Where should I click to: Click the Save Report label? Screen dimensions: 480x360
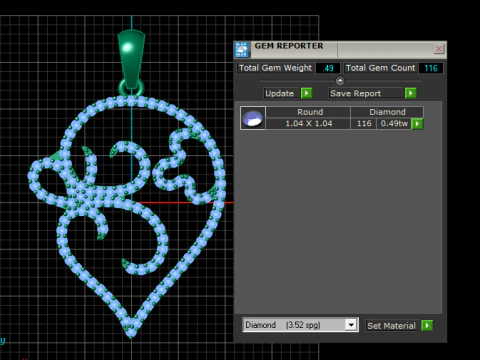(365, 93)
